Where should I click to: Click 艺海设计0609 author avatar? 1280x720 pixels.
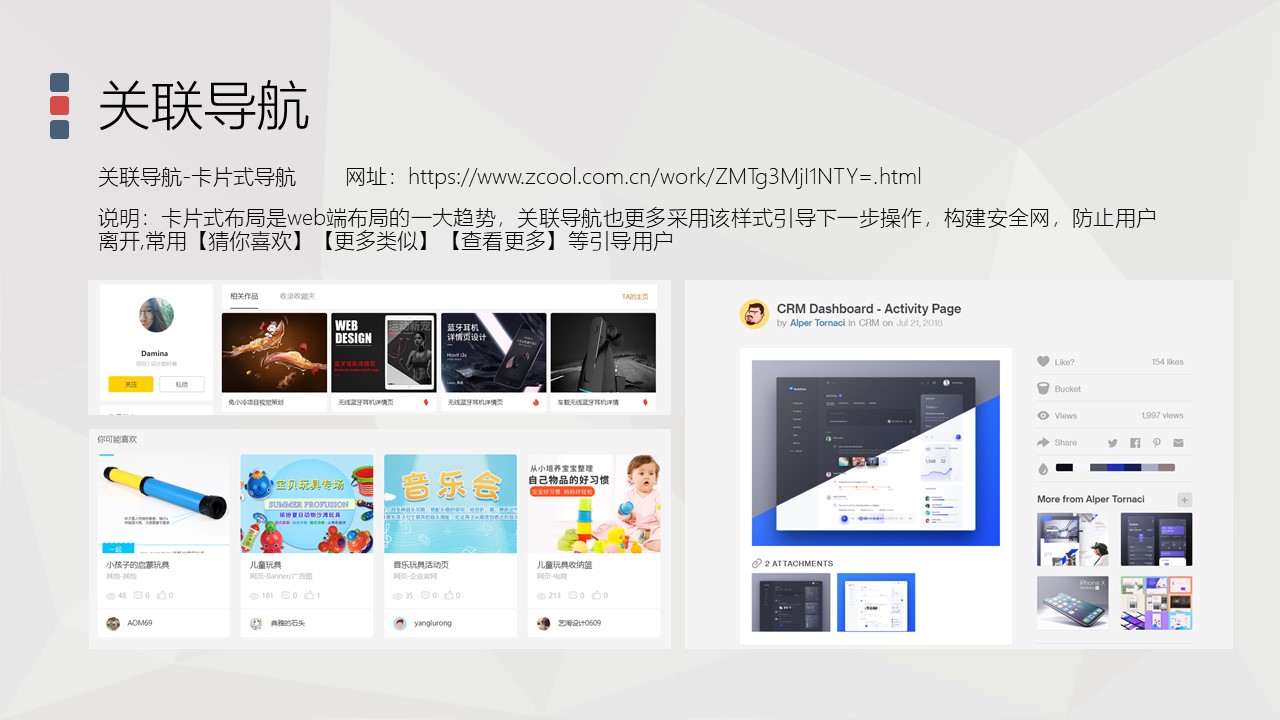tap(543, 623)
